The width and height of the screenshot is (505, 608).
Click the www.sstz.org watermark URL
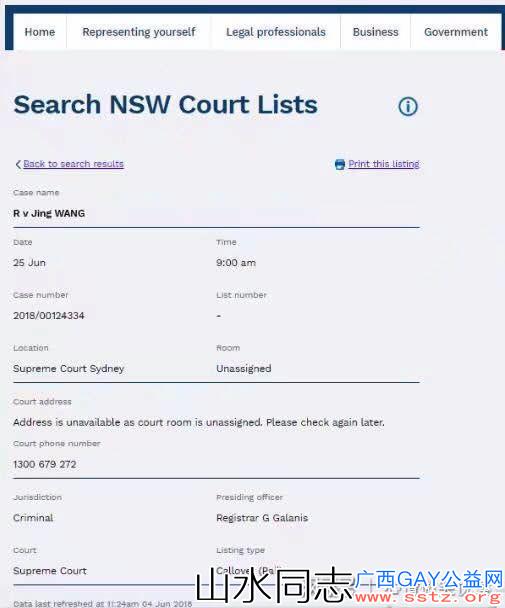(429, 597)
